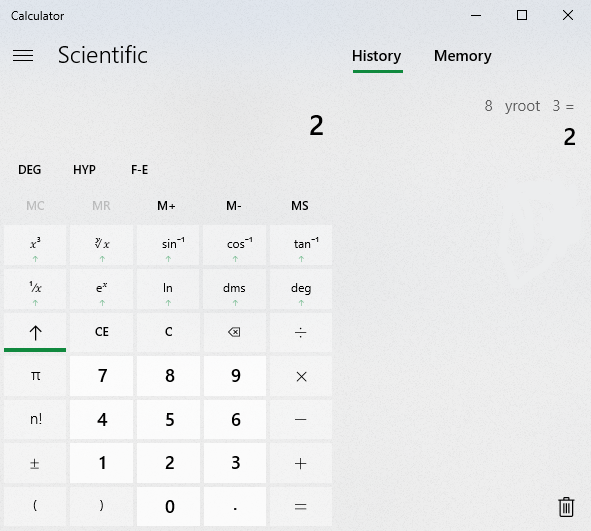Click the C clear button
591x531 pixels.
tap(168, 332)
